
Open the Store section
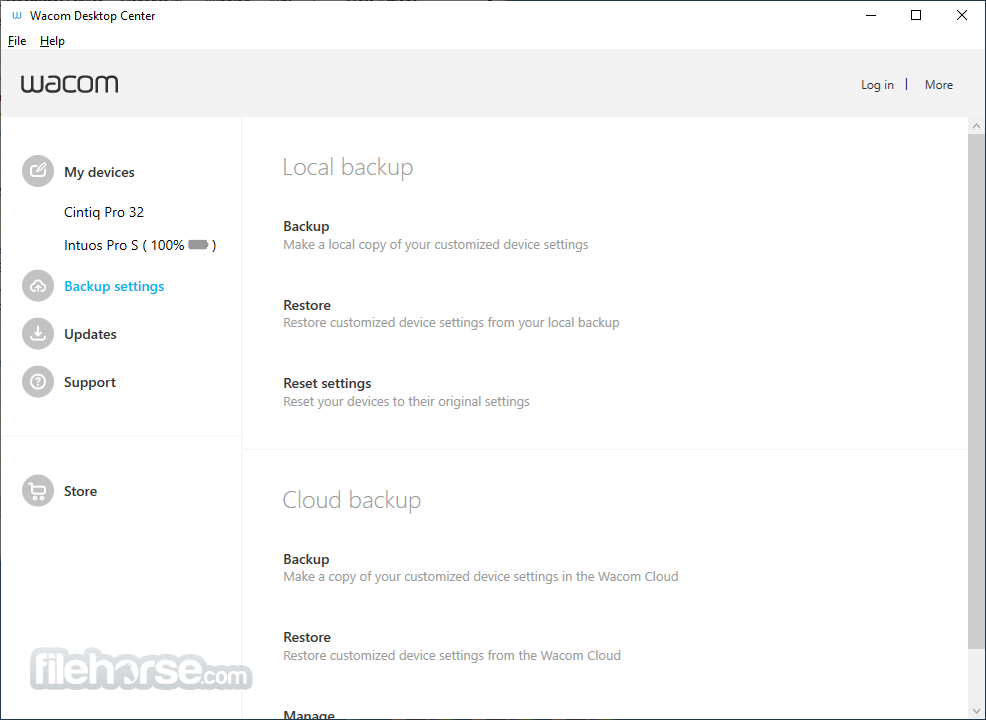tap(80, 491)
